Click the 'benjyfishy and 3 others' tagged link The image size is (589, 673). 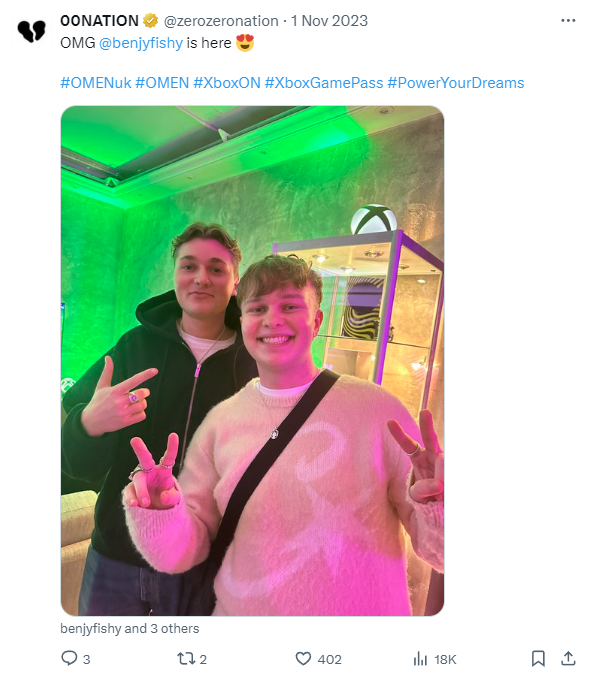(x=130, y=629)
